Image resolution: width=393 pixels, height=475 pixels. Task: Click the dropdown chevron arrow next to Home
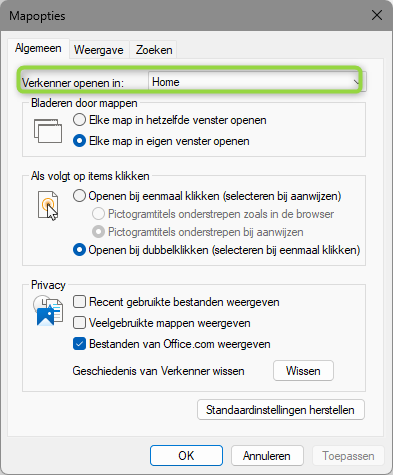point(357,82)
